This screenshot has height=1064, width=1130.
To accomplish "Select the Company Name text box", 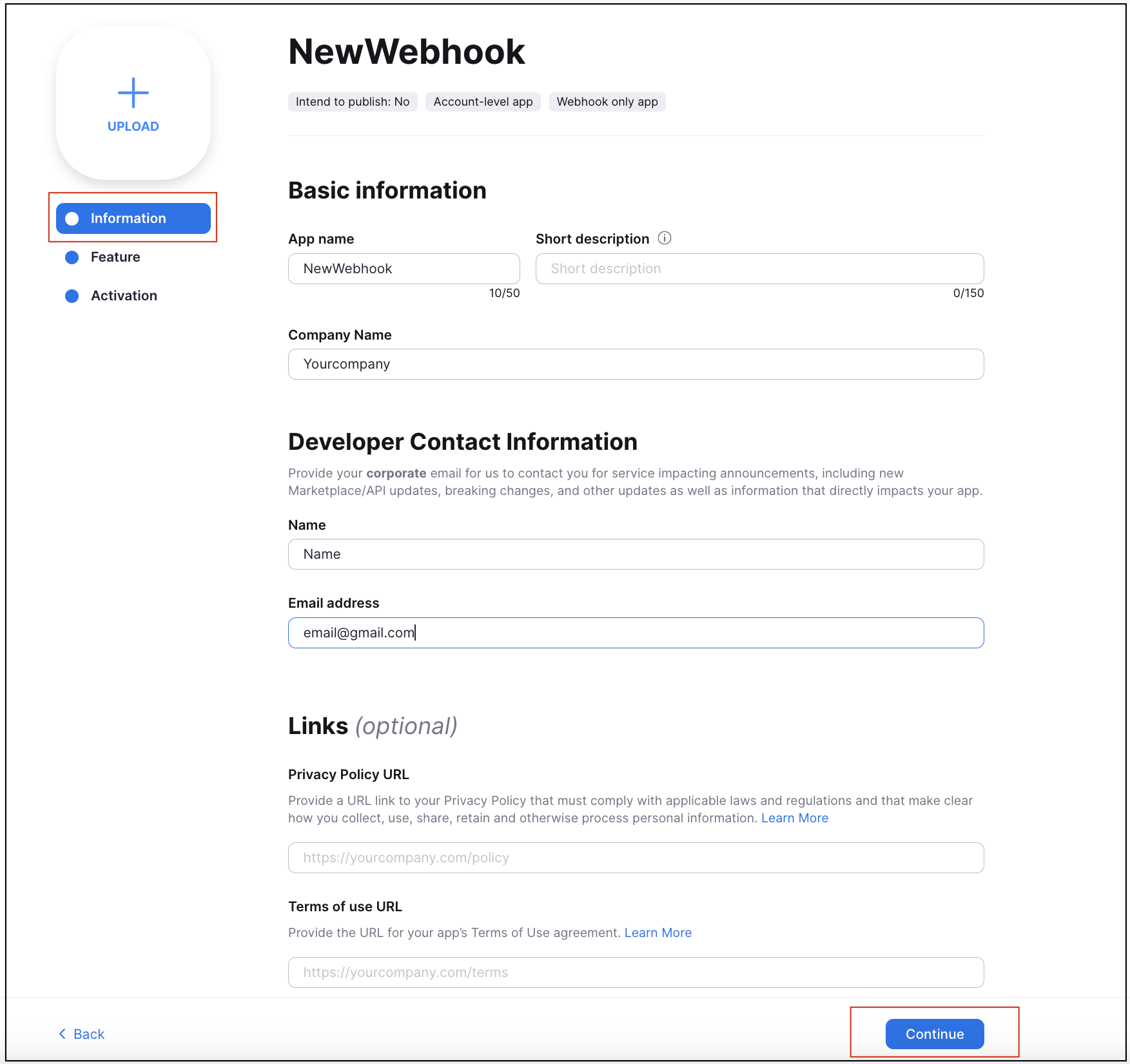I will [636, 364].
